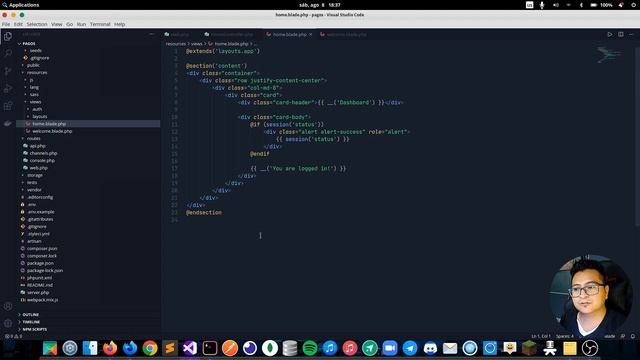The width and height of the screenshot is (640, 360).
Task: Click the Run play icon in editor toolbar
Action: (609, 35)
